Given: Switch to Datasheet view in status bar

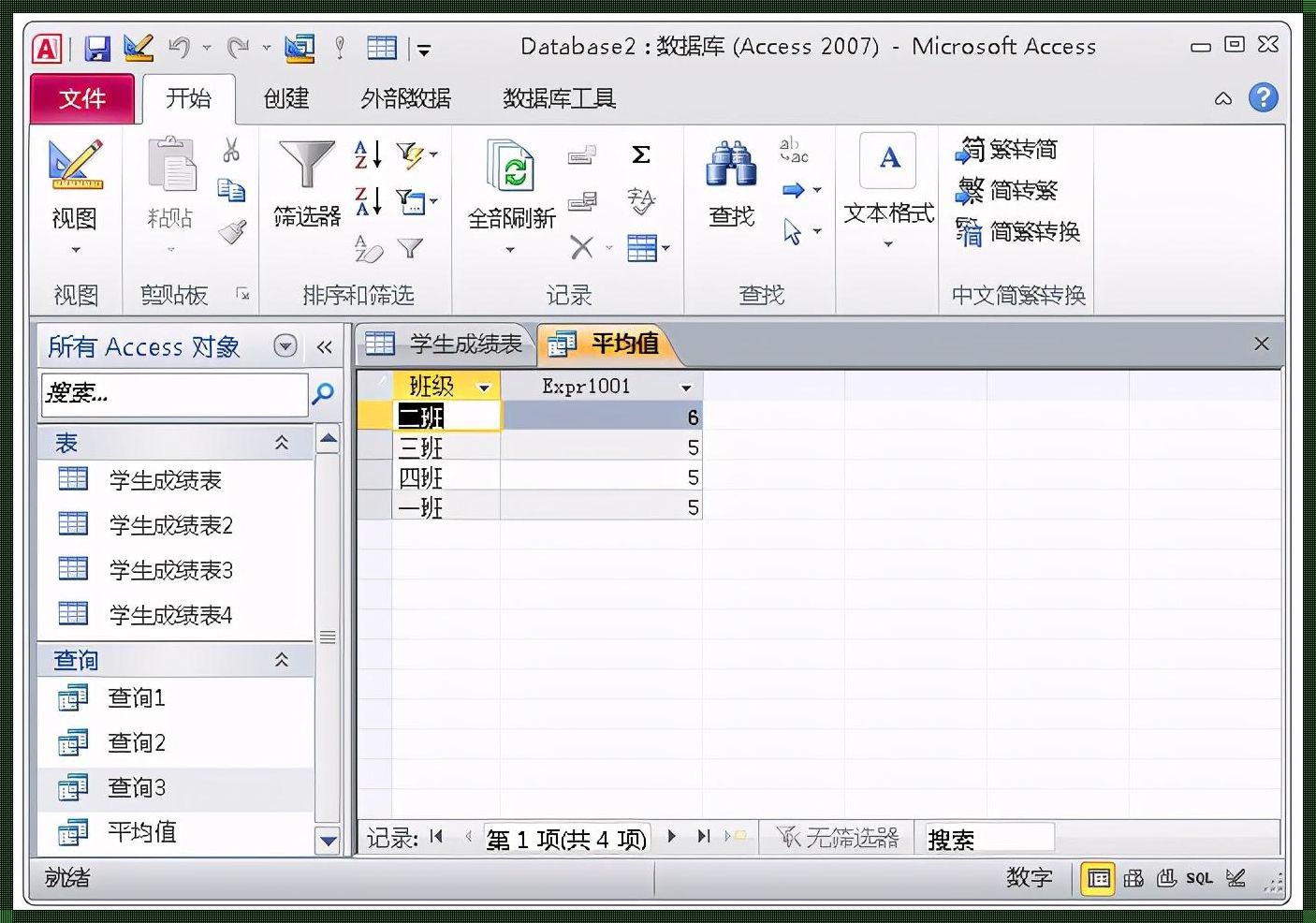Looking at the screenshot, I should click(x=1099, y=878).
